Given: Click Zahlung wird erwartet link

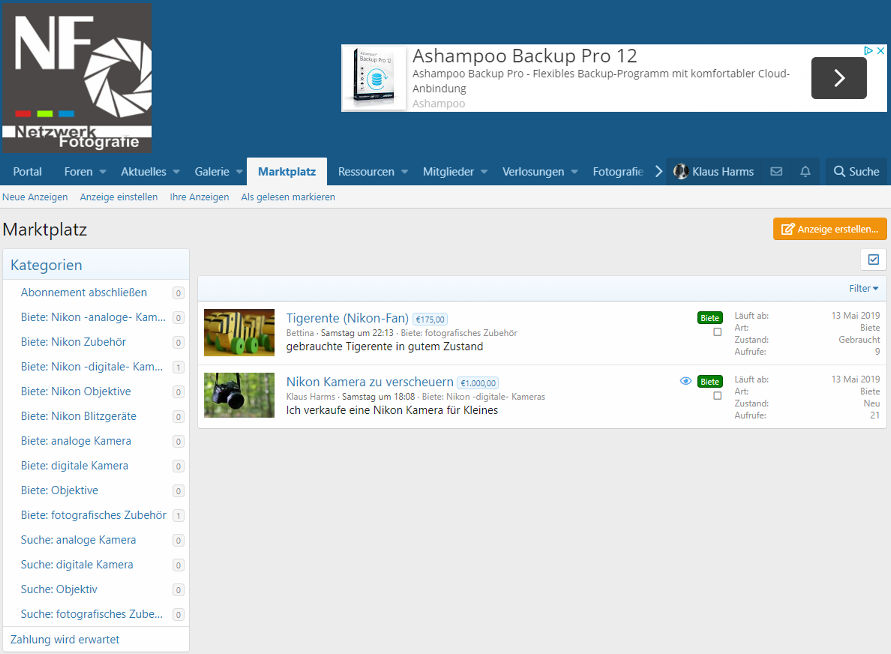Looking at the screenshot, I should (65, 640).
